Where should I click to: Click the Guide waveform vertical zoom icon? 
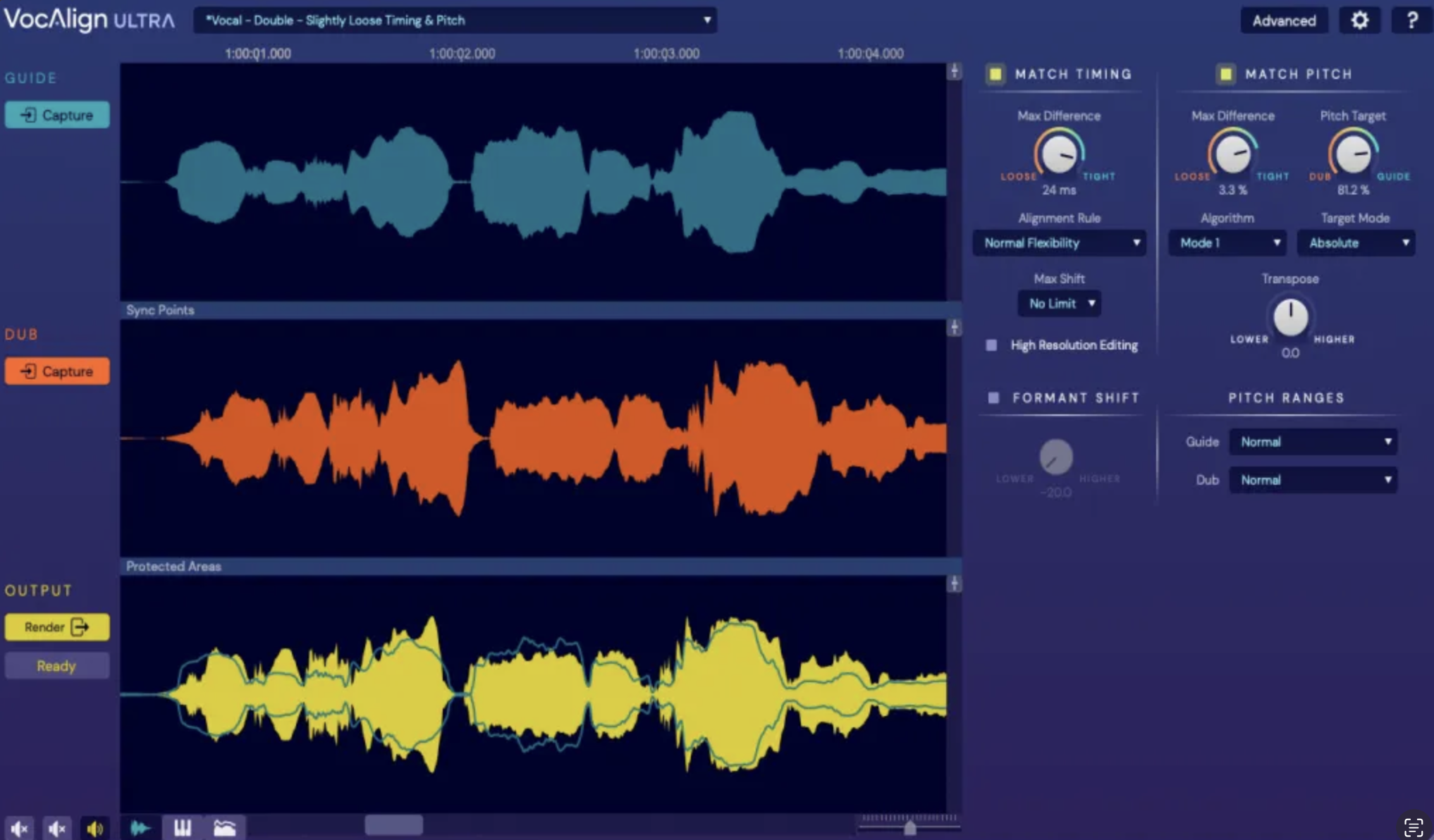(954, 71)
